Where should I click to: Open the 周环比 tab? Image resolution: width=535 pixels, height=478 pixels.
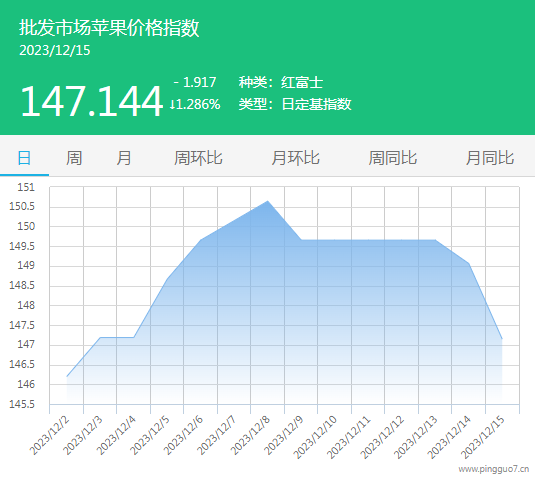click(x=198, y=158)
